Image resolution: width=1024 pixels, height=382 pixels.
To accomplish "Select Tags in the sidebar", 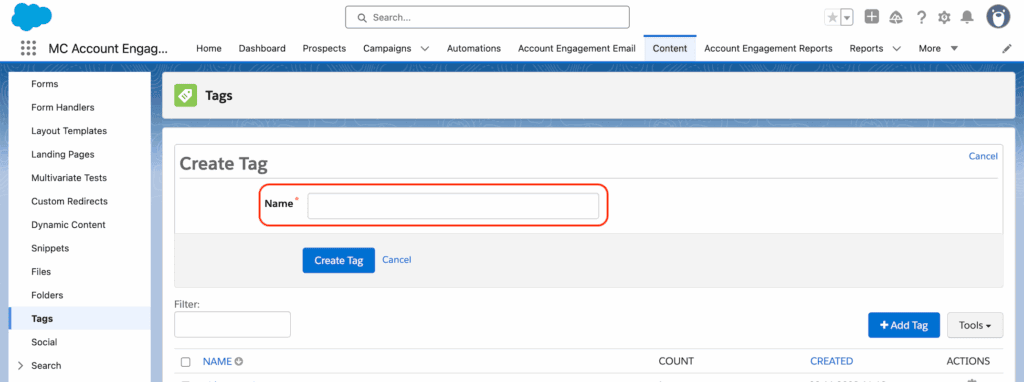I will point(80,319).
